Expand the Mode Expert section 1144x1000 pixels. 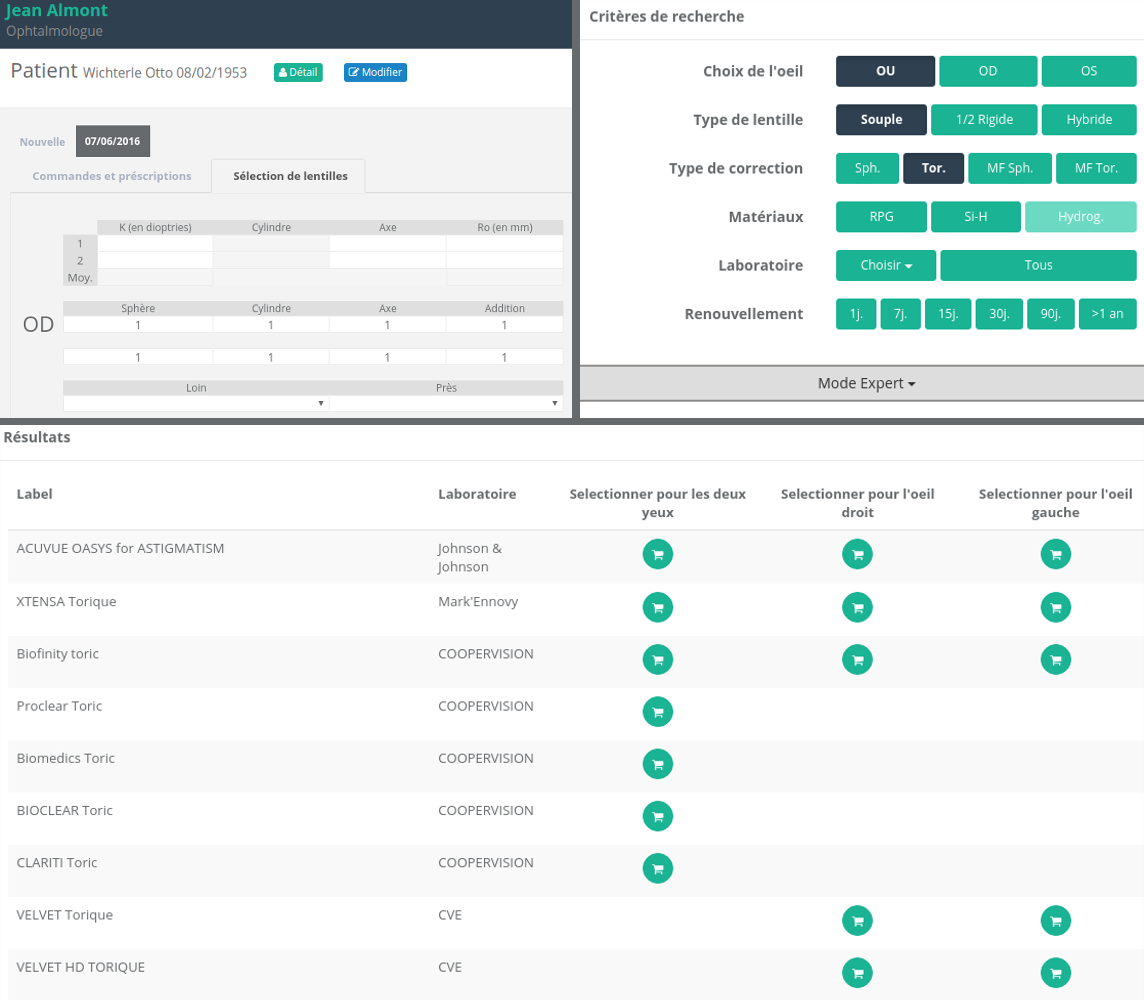pyautogui.click(x=865, y=383)
